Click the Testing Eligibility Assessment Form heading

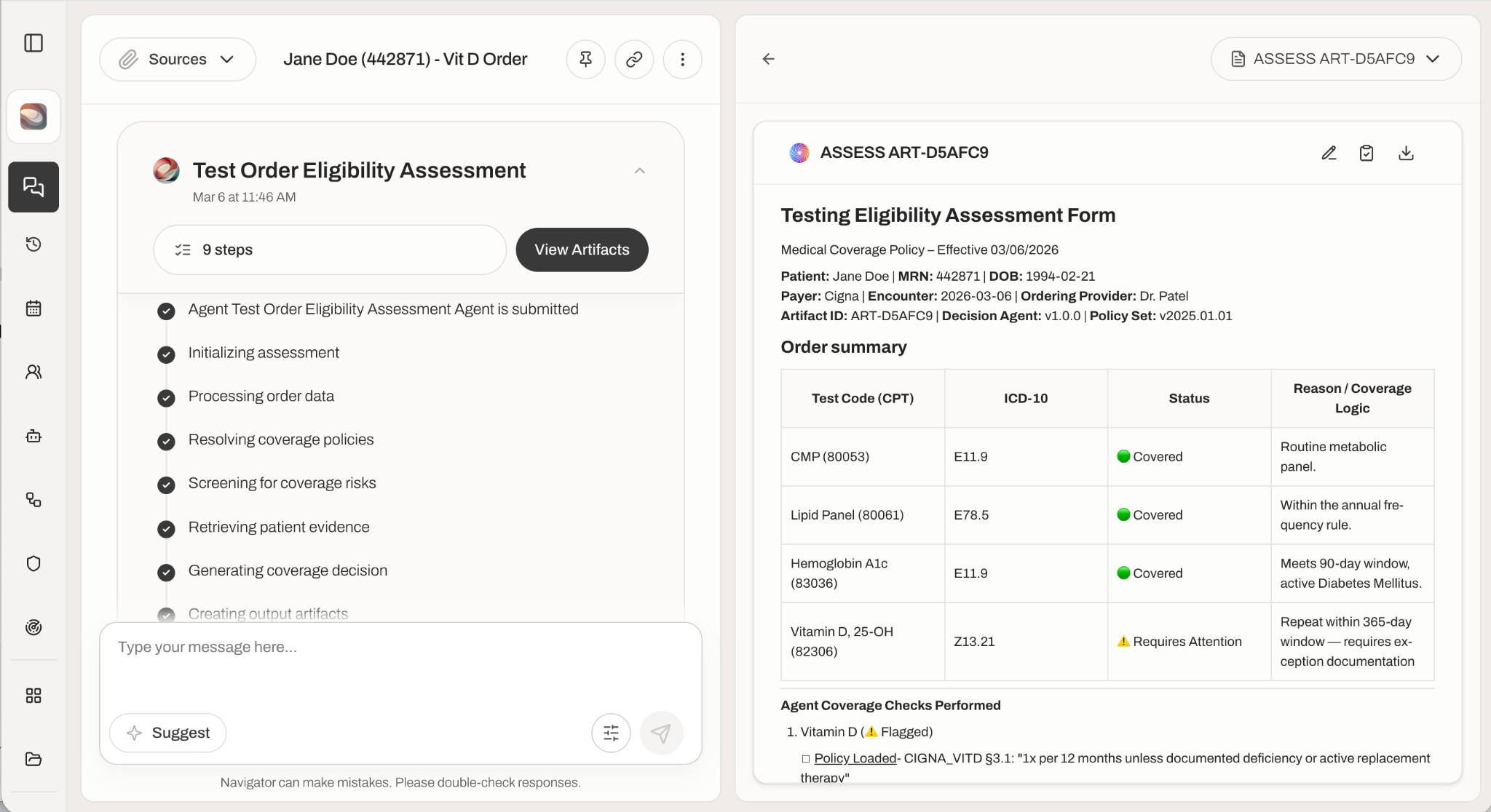[x=948, y=215]
